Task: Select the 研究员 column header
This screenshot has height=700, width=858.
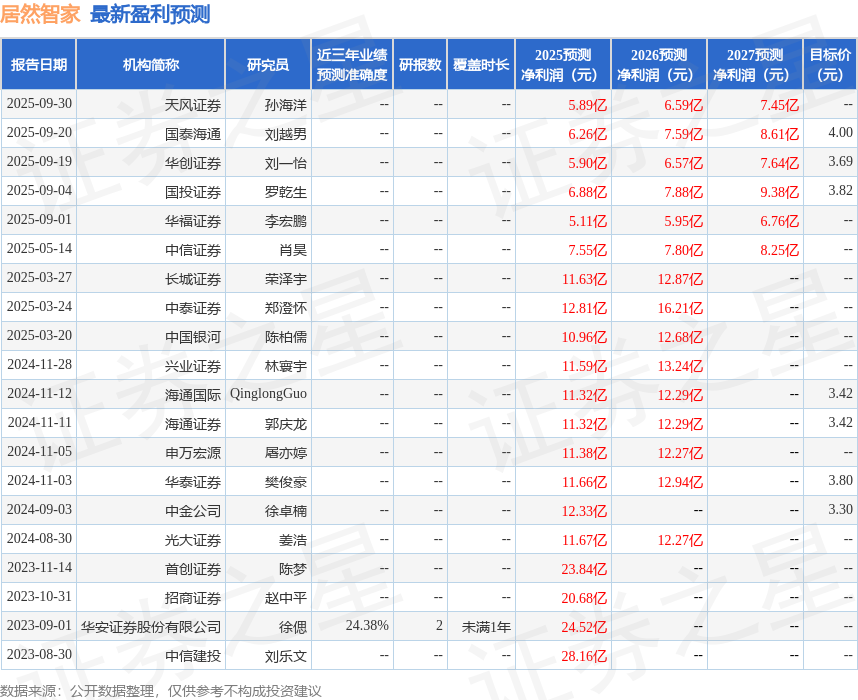Action: 268,65
